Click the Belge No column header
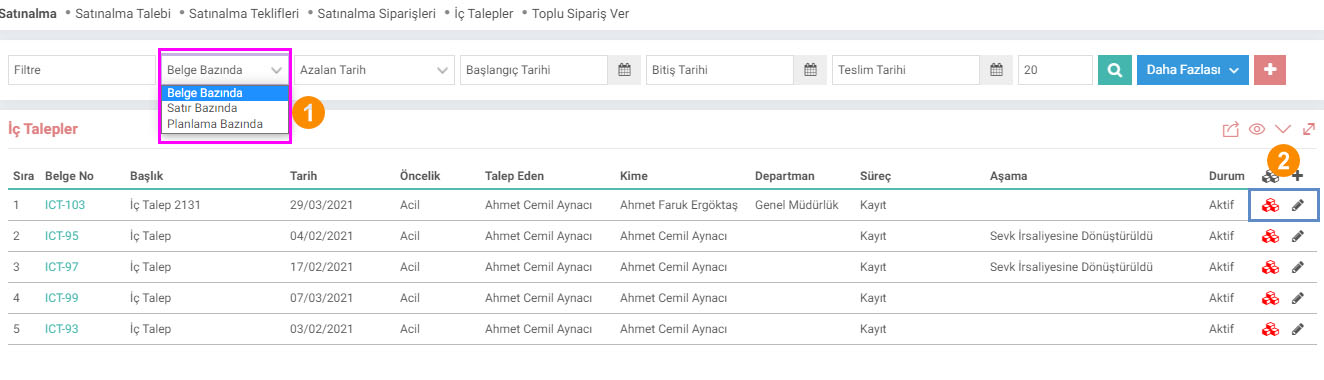 69,176
